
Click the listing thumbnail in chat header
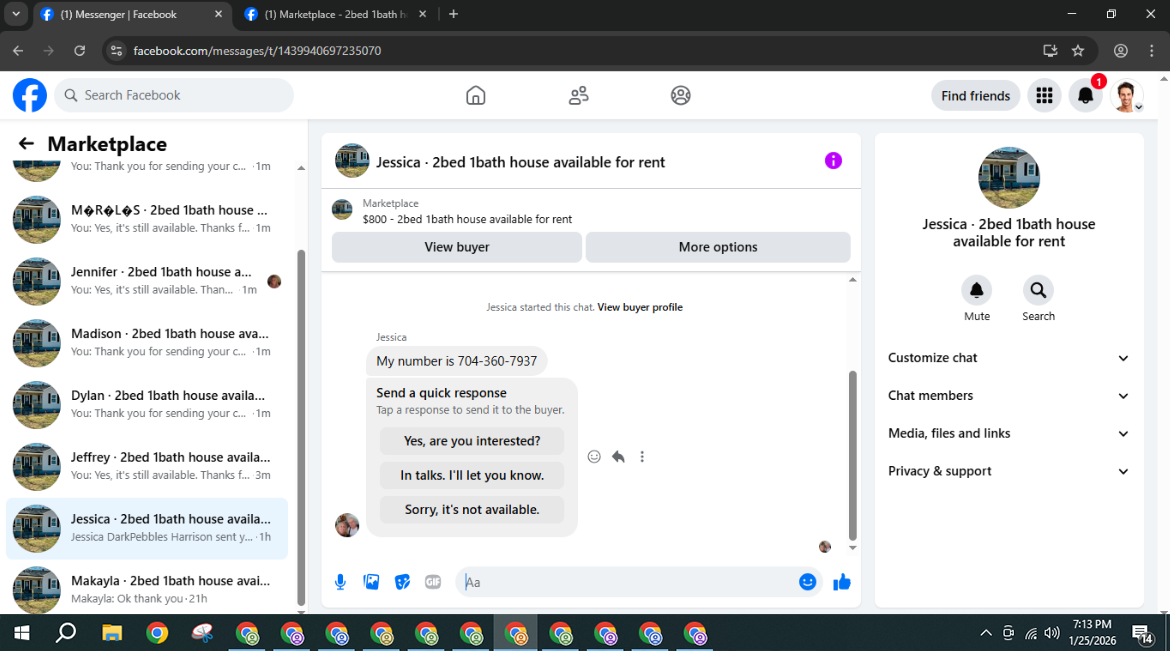coord(351,161)
